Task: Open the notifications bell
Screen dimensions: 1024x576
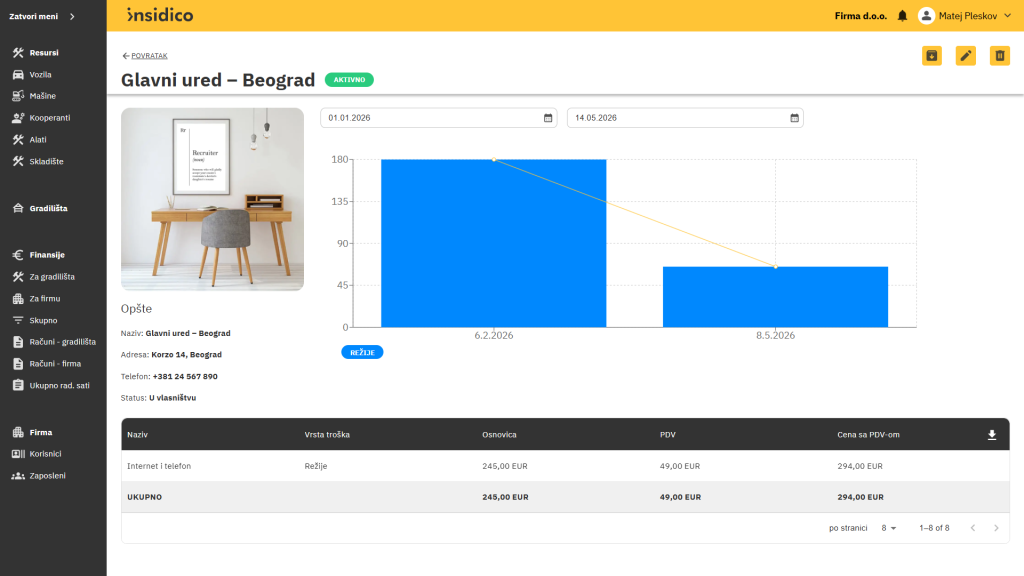Action: [902, 16]
